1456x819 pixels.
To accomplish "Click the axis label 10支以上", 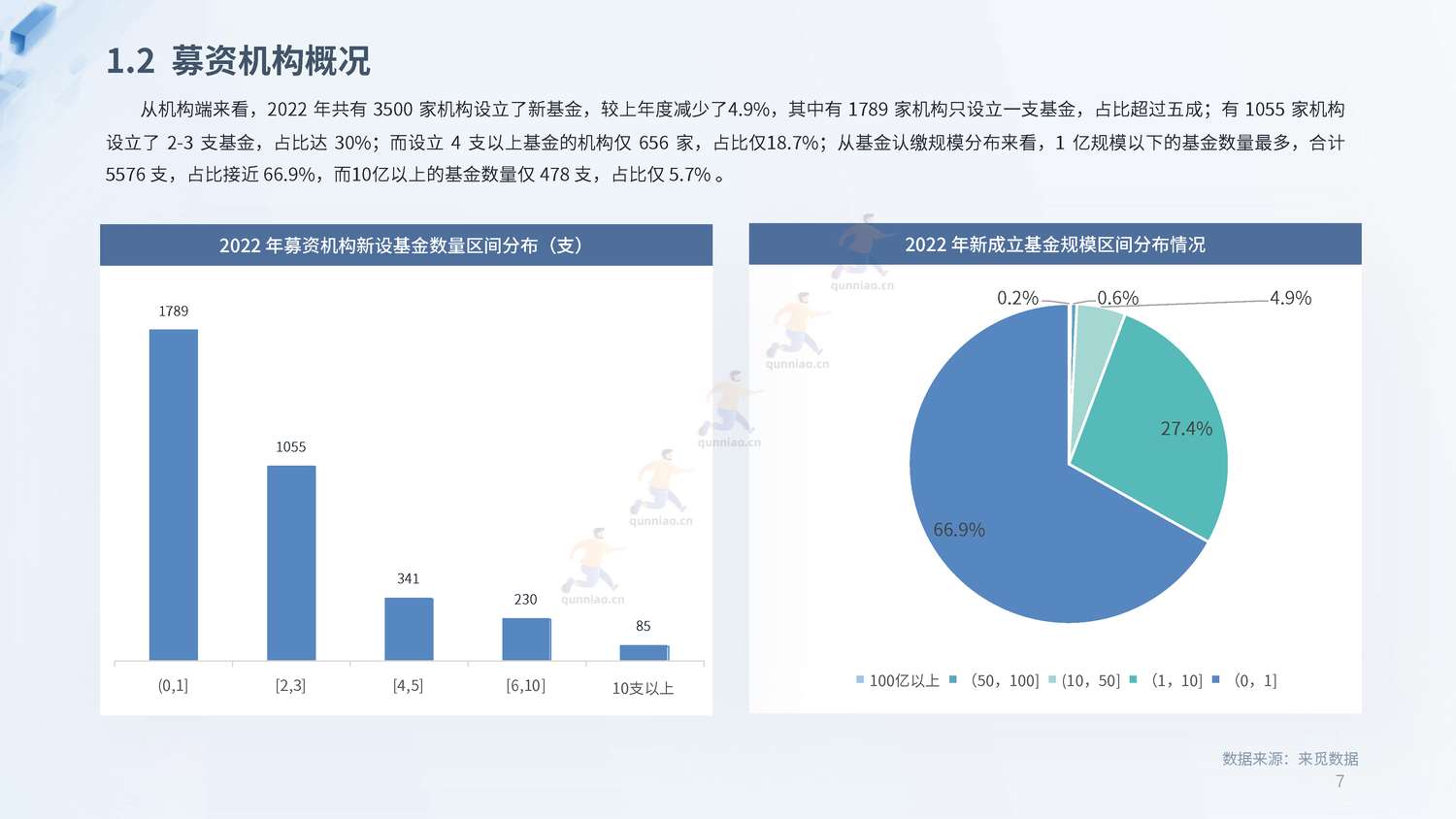I will tap(643, 688).
